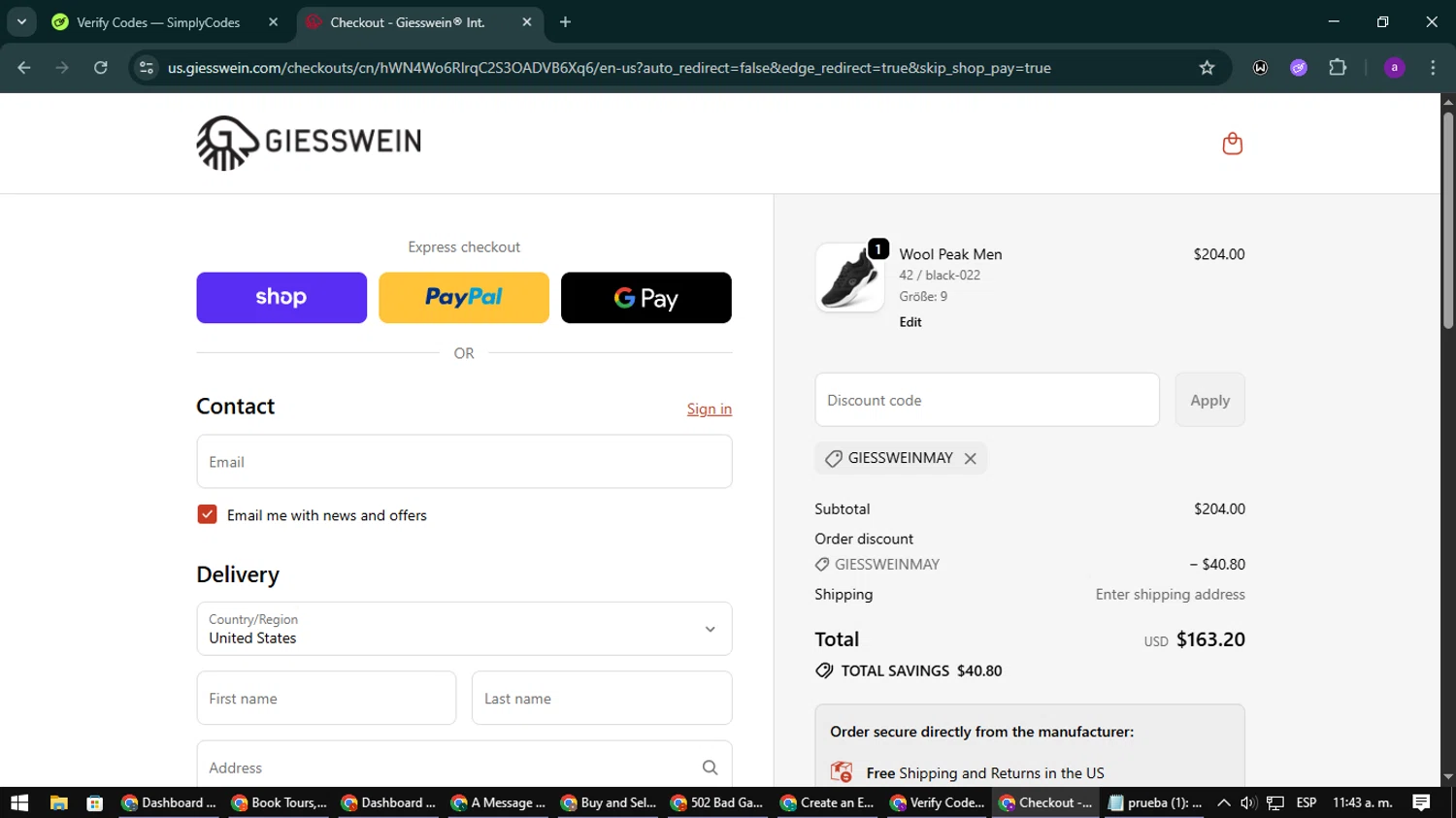View site information icon in address bar
The width and height of the screenshot is (1456, 818).
point(147,68)
